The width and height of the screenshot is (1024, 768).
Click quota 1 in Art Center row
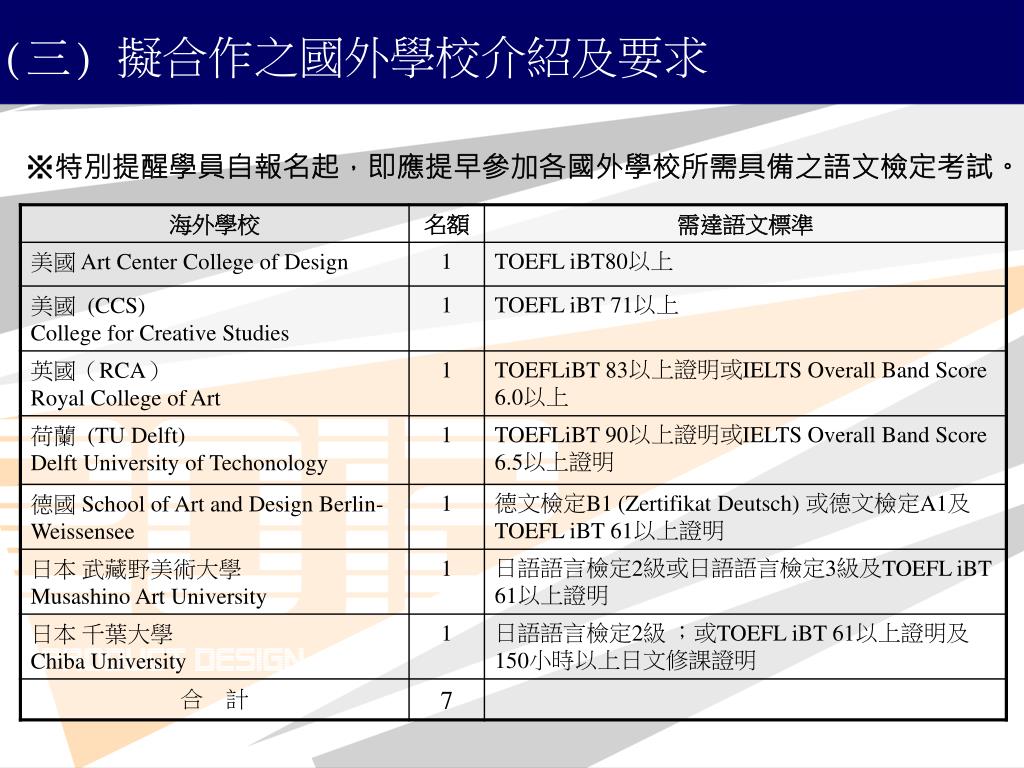[447, 263]
